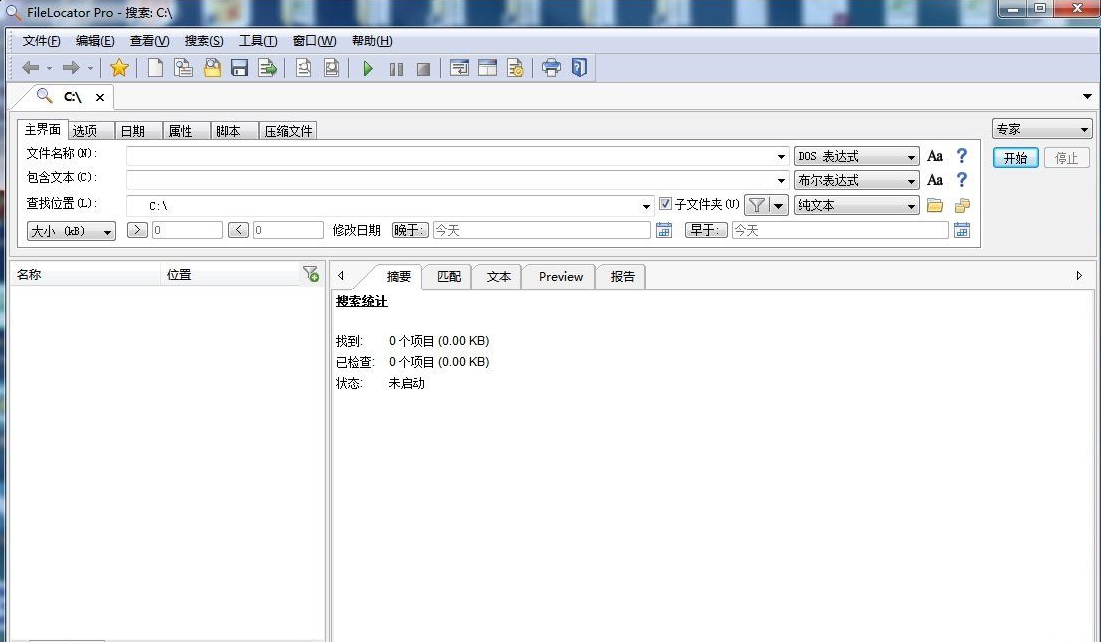Save the current search with the disk icon
Image resolution: width=1101 pixels, height=642 pixels.
click(238, 67)
